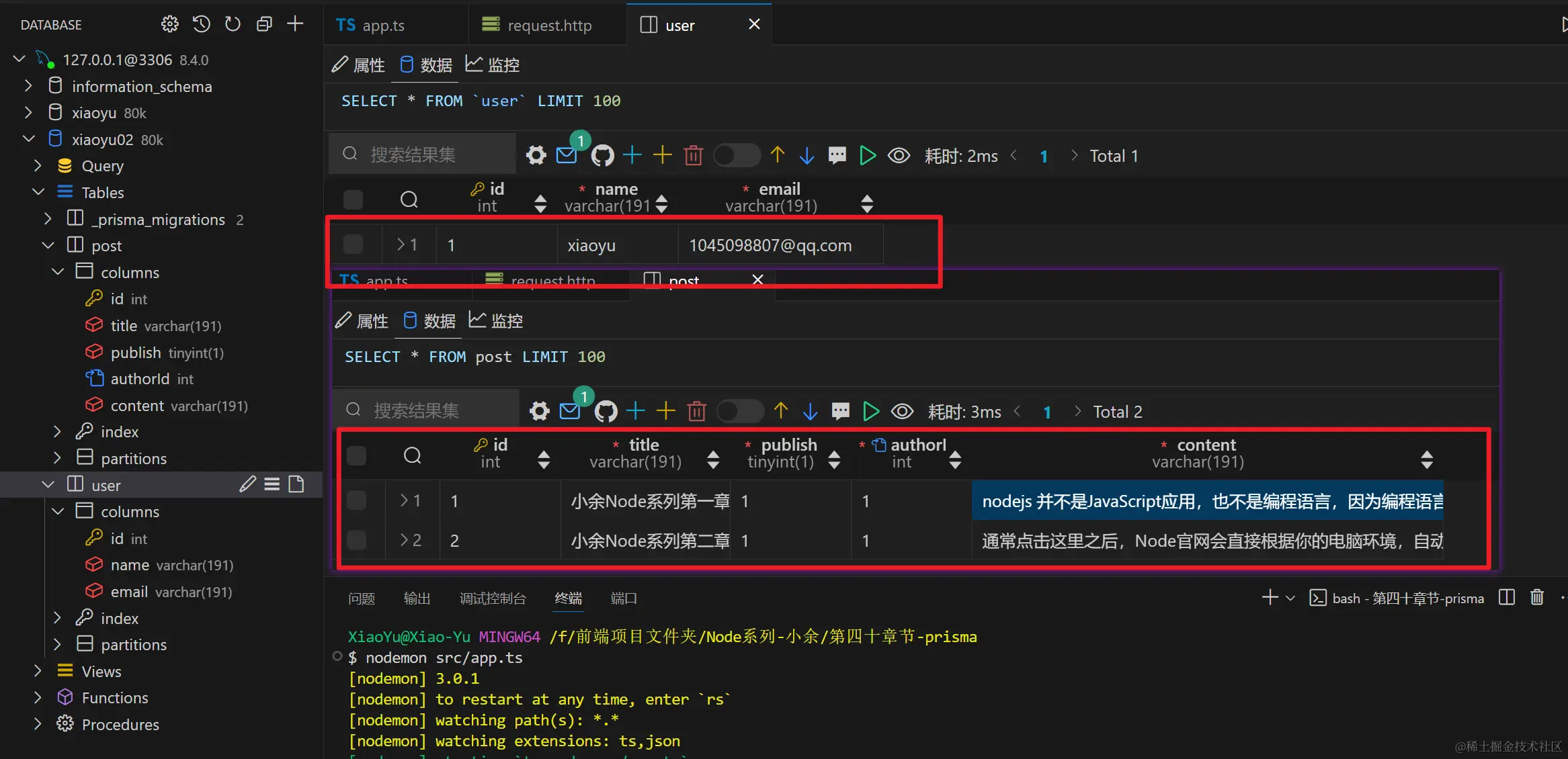Add a new database connection
The width and height of the screenshot is (1568, 759).
[x=295, y=24]
